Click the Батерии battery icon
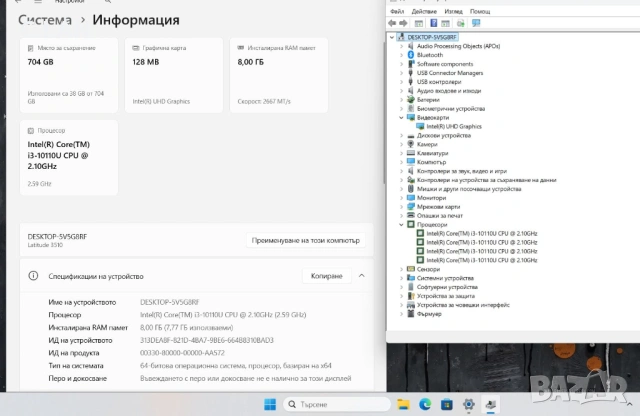The width and height of the screenshot is (640, 416). (411, 100)
